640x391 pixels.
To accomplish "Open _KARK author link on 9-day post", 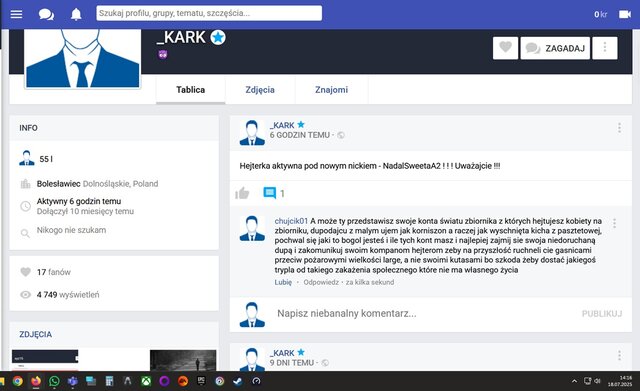I will [282, 353].
